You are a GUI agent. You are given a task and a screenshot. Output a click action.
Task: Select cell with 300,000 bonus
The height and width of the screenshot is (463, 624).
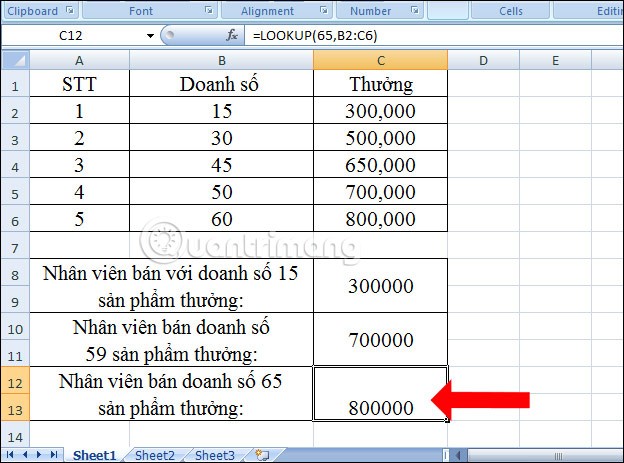coord(380,110)
